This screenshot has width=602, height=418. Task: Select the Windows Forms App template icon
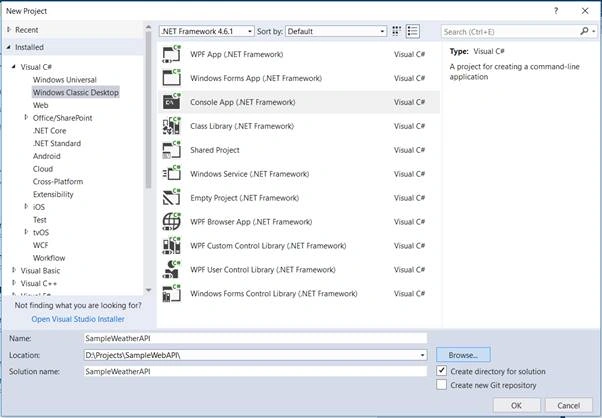point(171,78)
